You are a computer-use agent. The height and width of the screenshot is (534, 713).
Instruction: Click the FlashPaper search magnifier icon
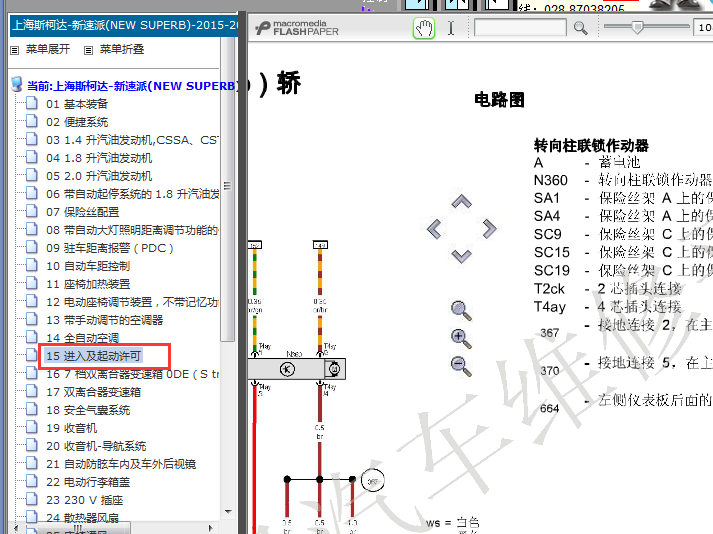(x=580, y=28)
